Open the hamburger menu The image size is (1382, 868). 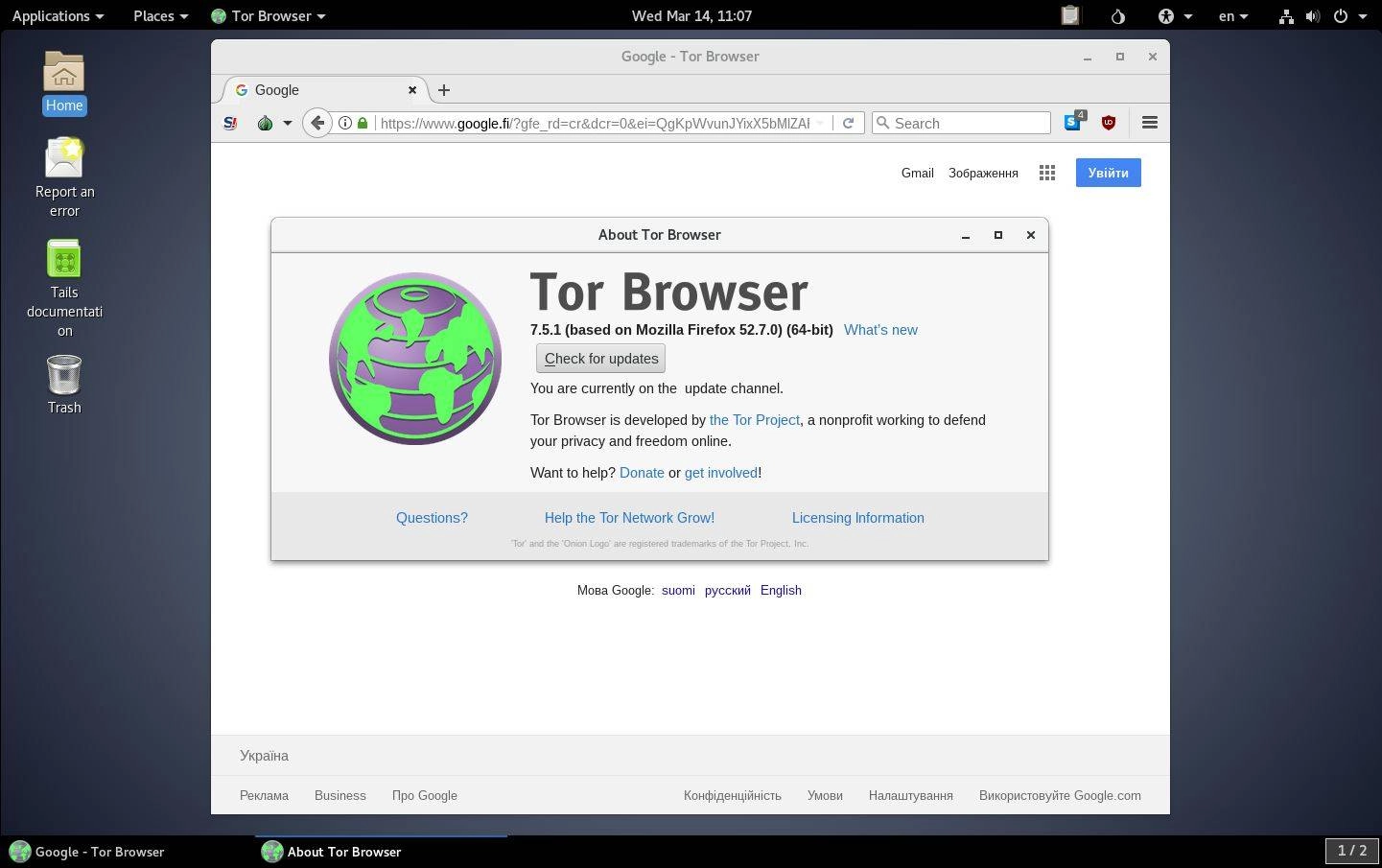pyautogui.click(x=1150, y=123)
